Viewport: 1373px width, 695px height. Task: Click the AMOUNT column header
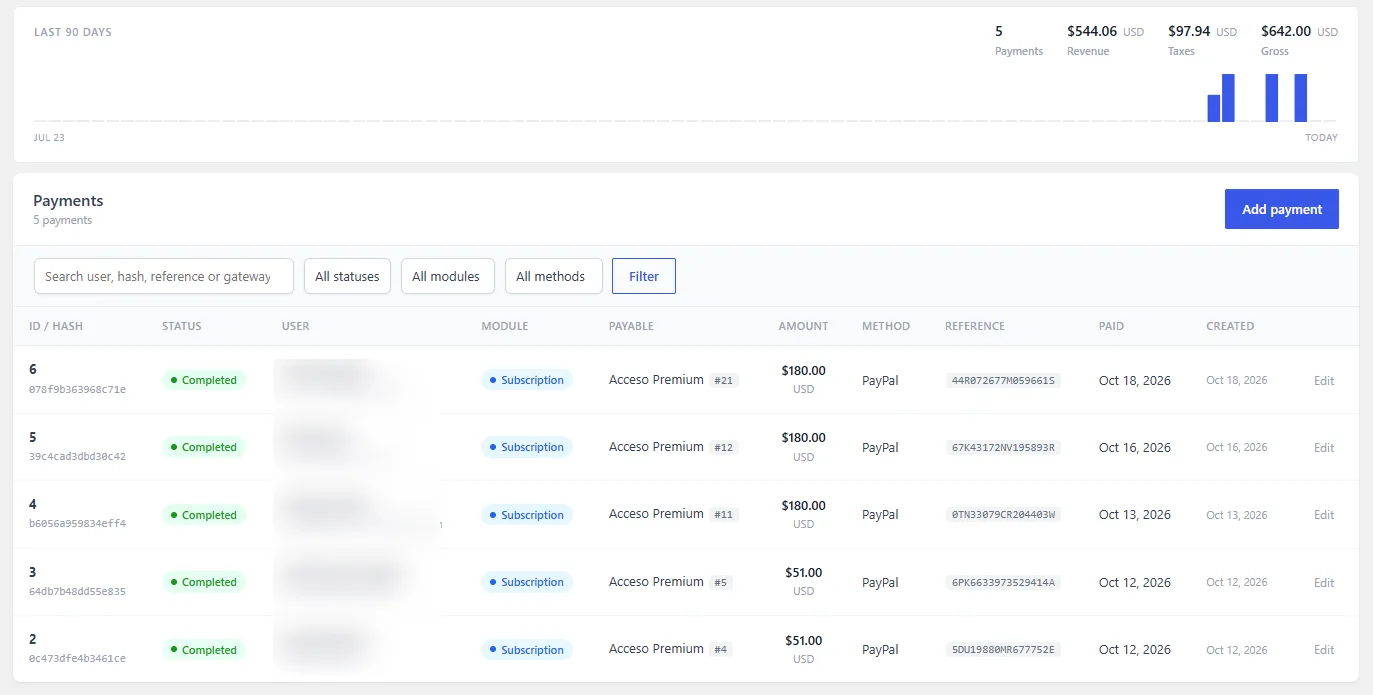click(x=803, y=326)
